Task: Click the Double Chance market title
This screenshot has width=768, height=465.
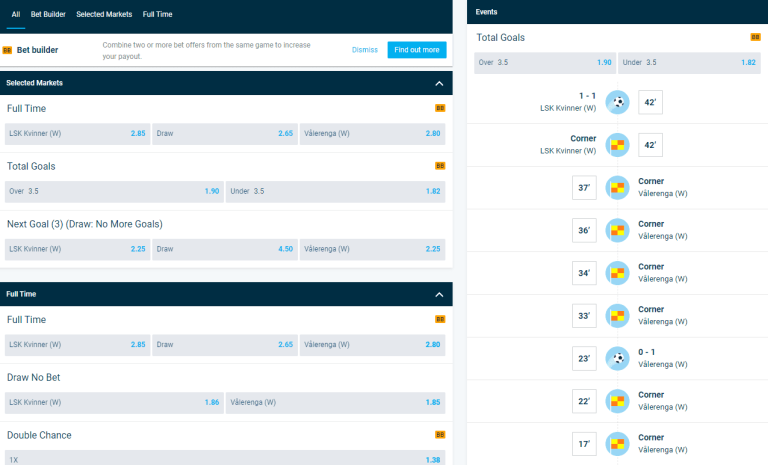Action: tap(39, 435)
